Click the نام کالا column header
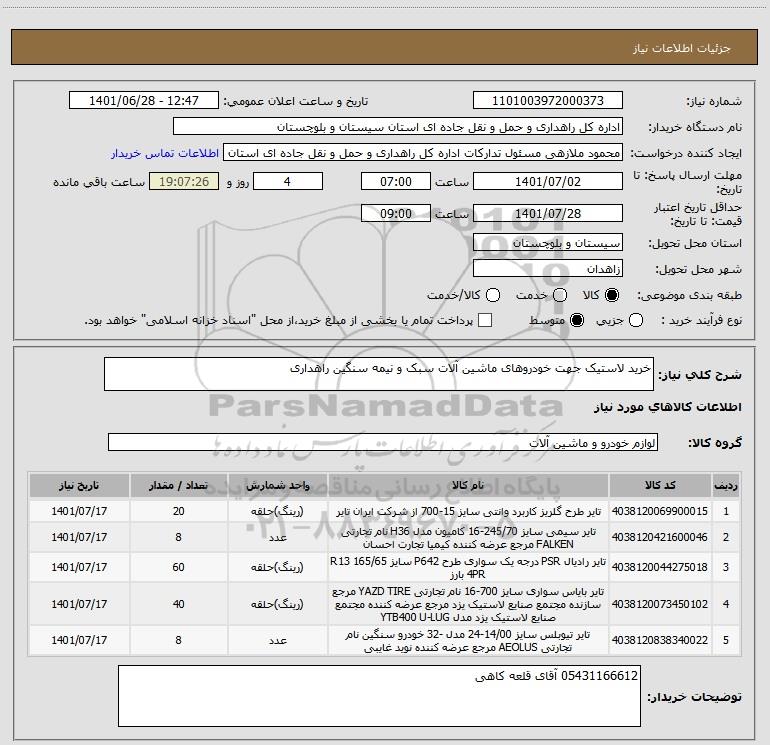770x745 pixels. [468, 485]
